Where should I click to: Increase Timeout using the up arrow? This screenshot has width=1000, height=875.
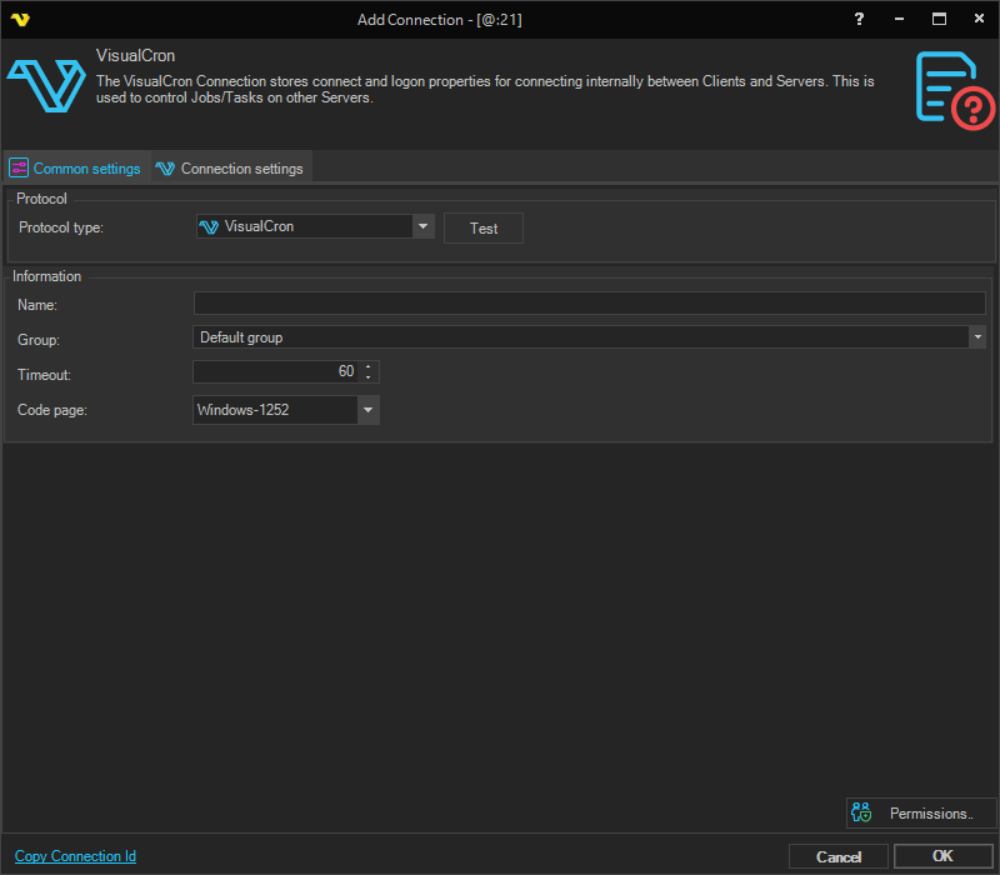point(369,367)
